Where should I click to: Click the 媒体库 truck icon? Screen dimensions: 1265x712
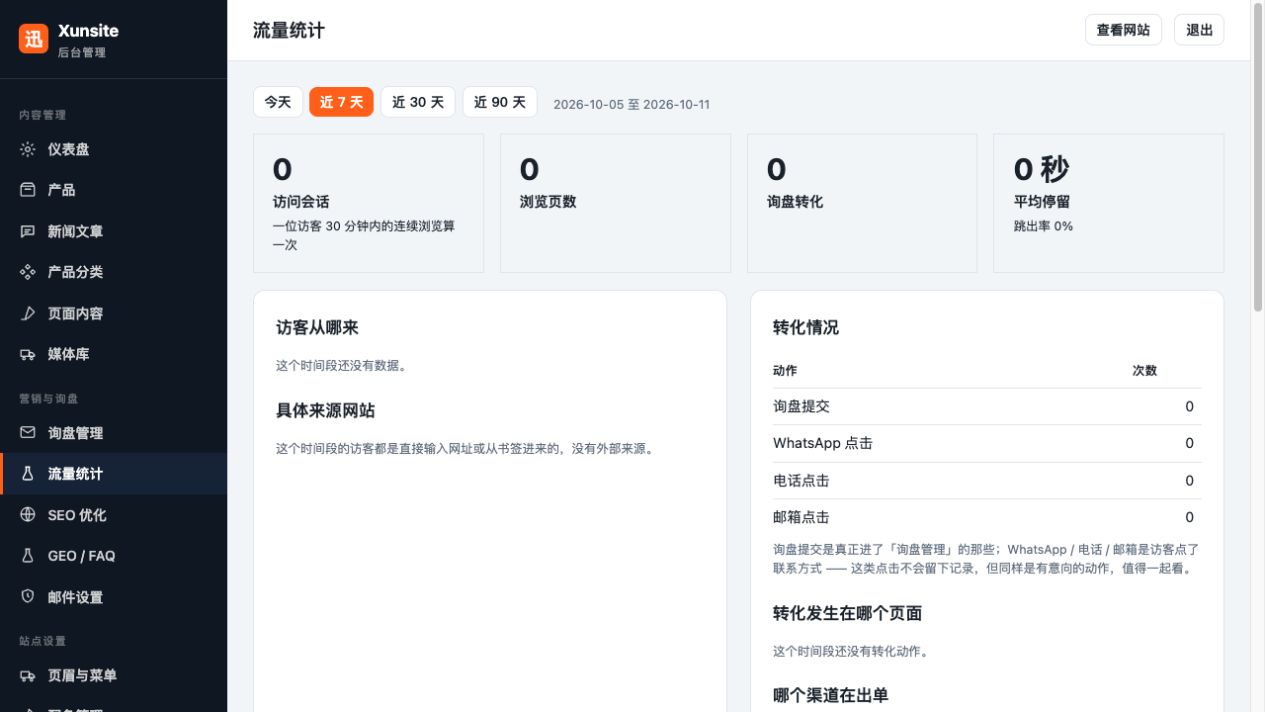pos(28,354)
